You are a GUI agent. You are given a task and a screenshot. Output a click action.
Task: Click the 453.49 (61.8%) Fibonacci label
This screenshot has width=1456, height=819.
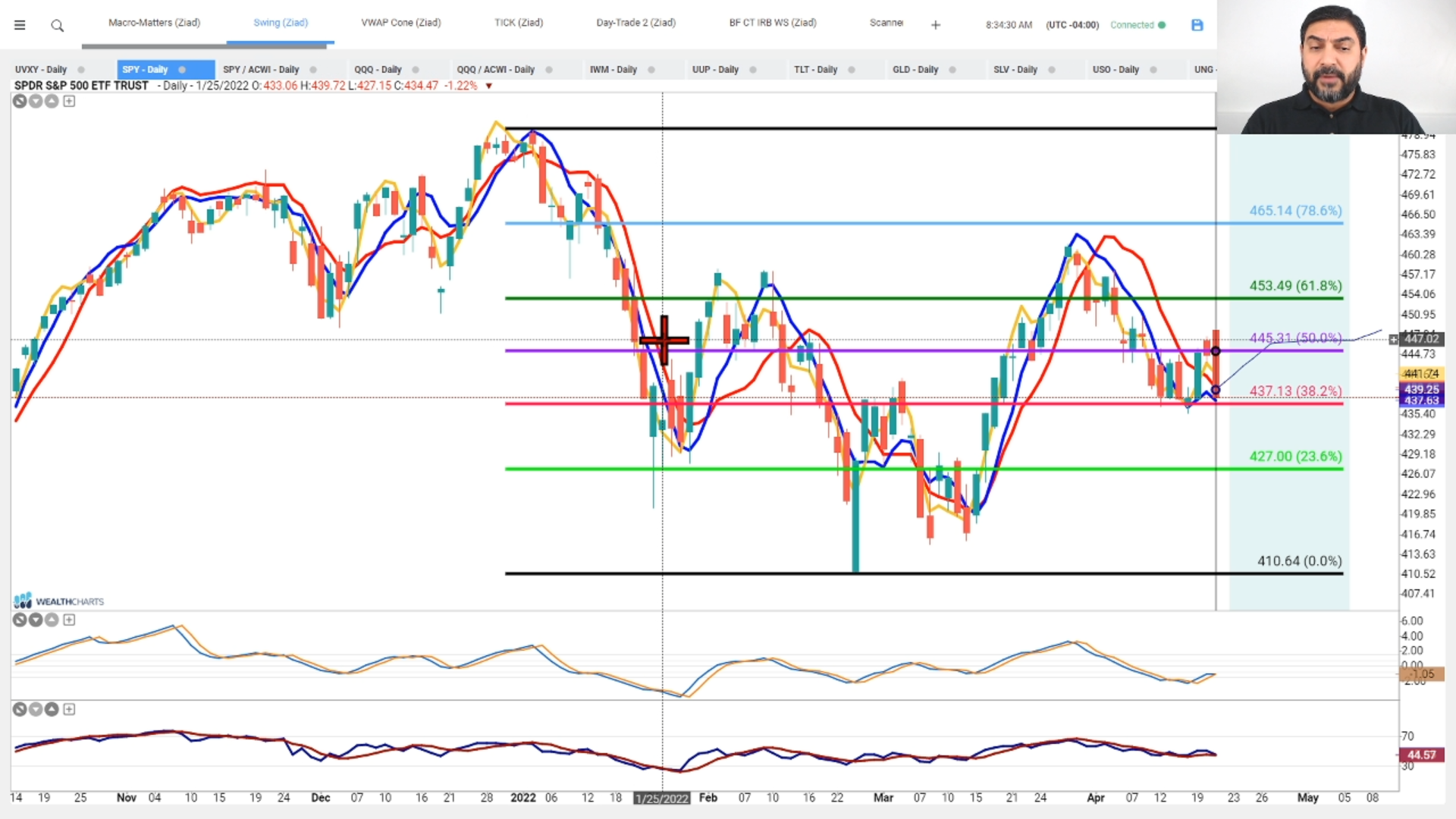pyautogui.click(x=1295, y=286)
